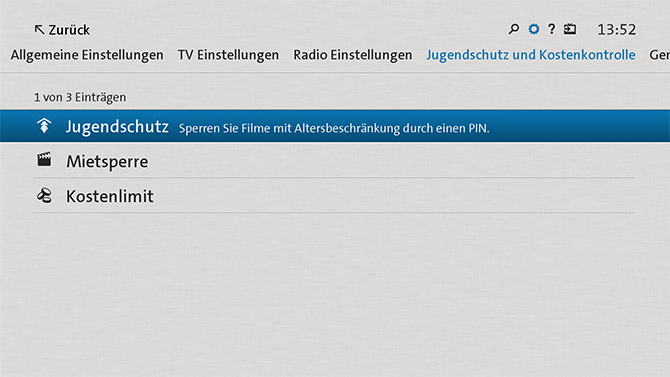Select Jugendschutz und Kostenkontrolle tab
This screenshot has width=670, height=377.
pyautogui.click(x=531, y=55)
